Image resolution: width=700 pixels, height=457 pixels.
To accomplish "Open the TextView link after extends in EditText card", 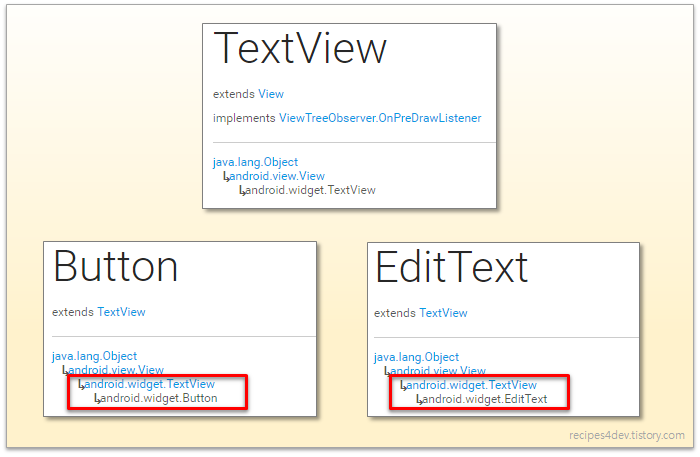I will click(443, 313).
